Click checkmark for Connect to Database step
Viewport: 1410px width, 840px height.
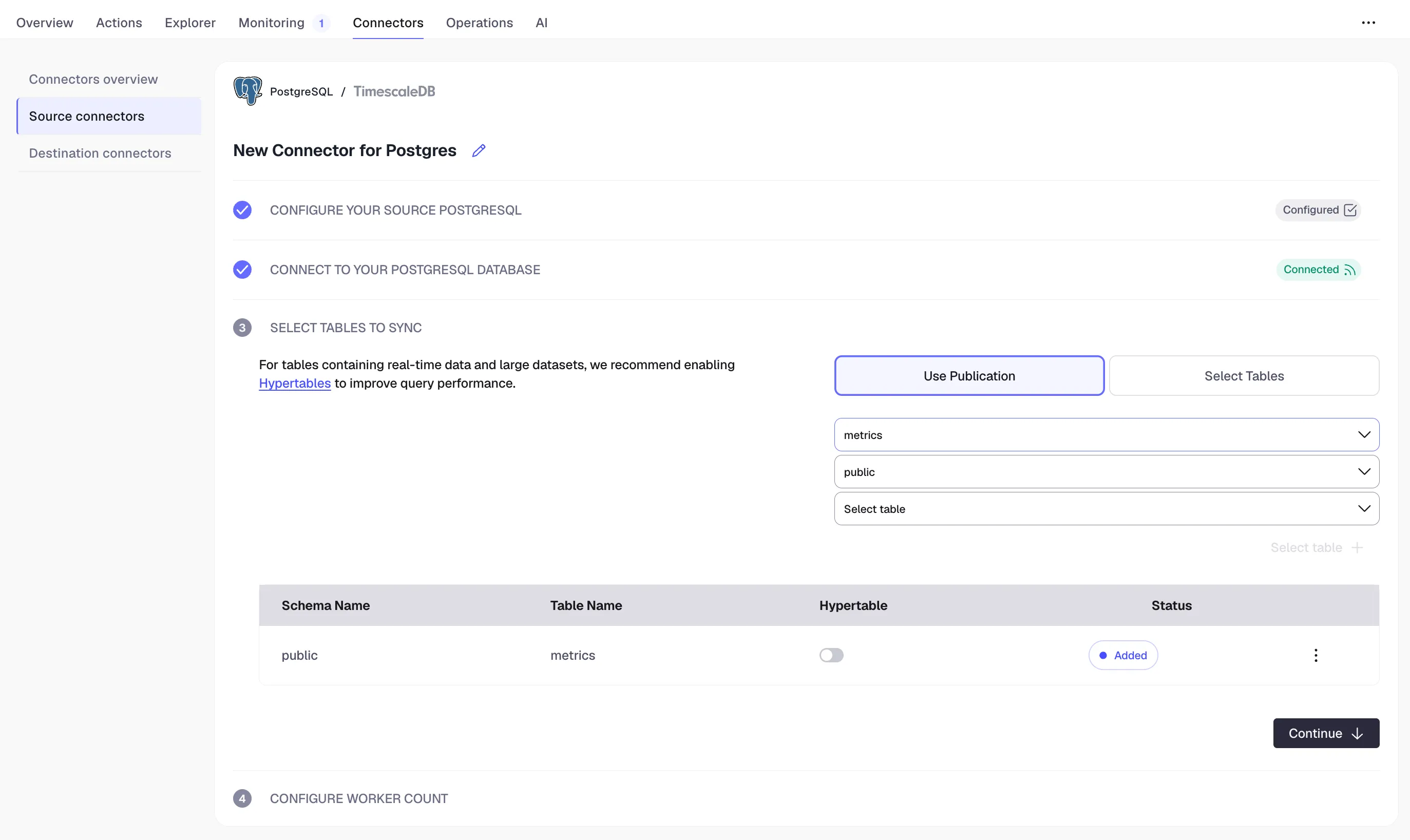pos(242,270)
